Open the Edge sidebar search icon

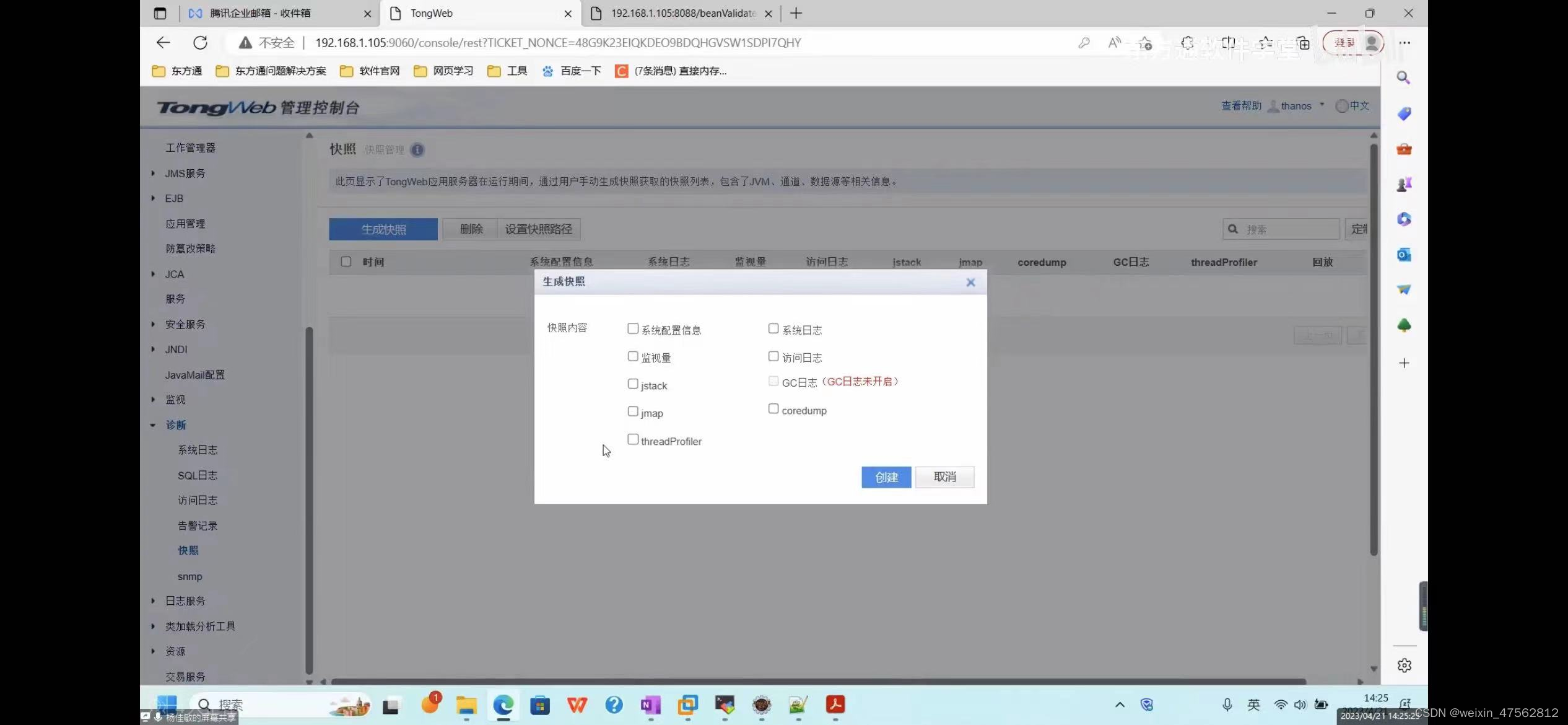click(1403, 78)
